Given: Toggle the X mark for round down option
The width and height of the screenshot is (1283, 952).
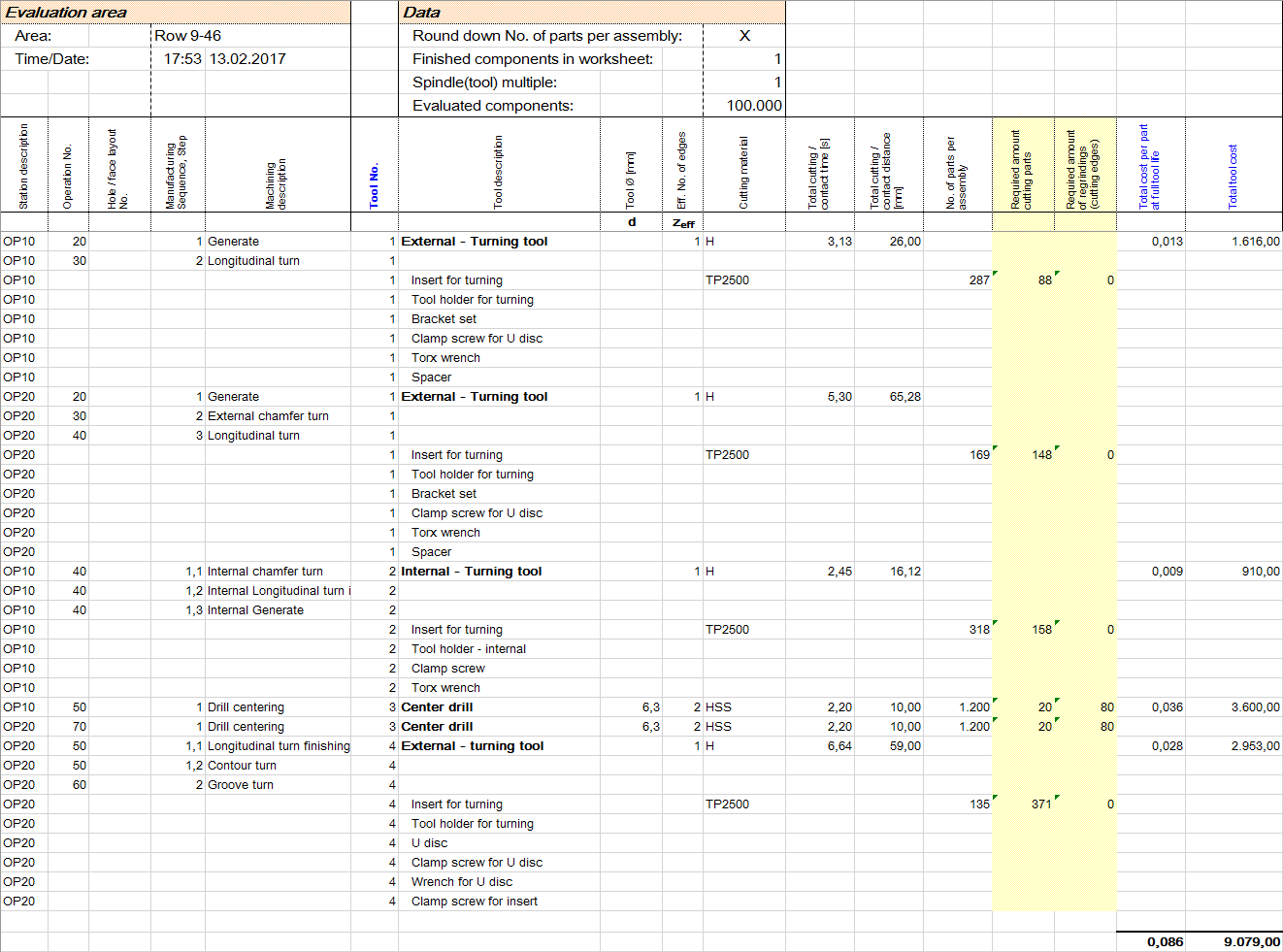Looking at the screenshot, I should 744,36.
